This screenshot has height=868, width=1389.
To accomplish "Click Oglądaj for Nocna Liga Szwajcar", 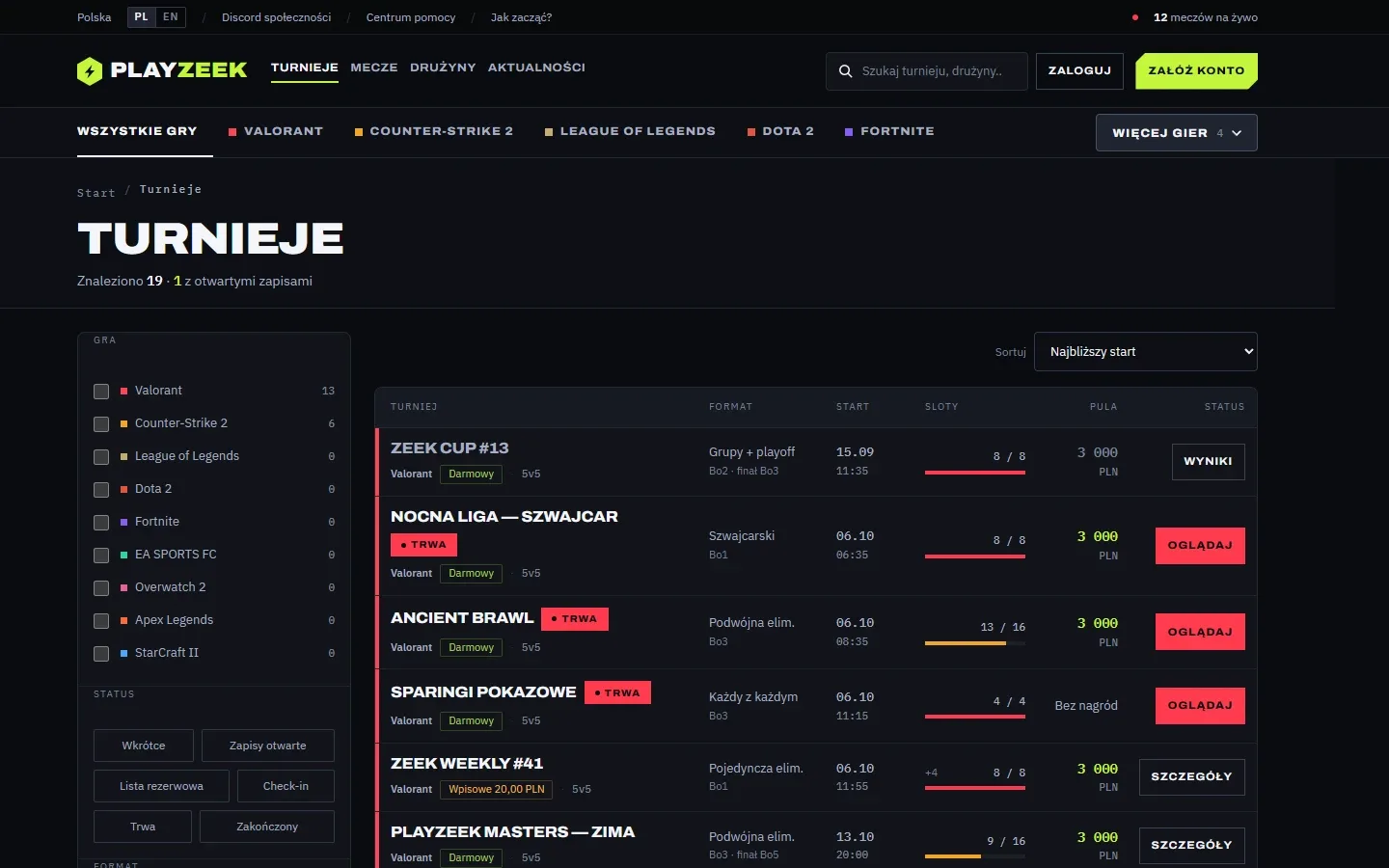I will [1200, 546].
